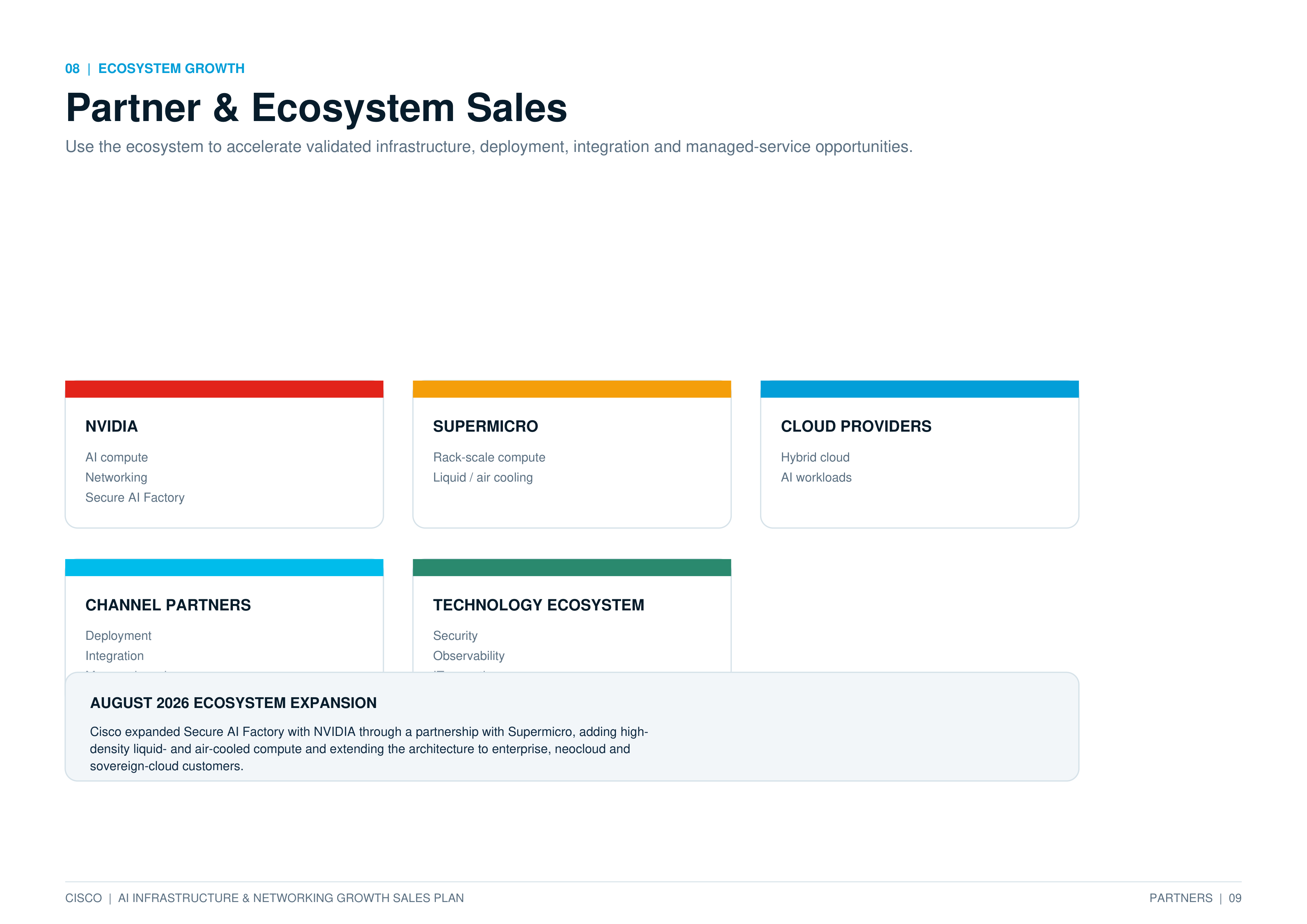Select 'Hybrid cloud' text
Image resolution: width=1307 pixels, height=924 pixels.
pos(815,457)
